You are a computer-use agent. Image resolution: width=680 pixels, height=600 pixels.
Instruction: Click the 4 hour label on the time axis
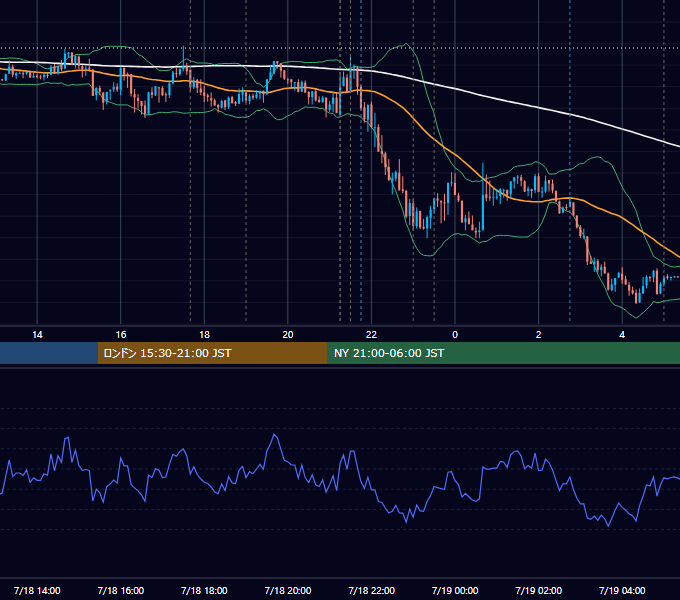(x=622, y=335)
